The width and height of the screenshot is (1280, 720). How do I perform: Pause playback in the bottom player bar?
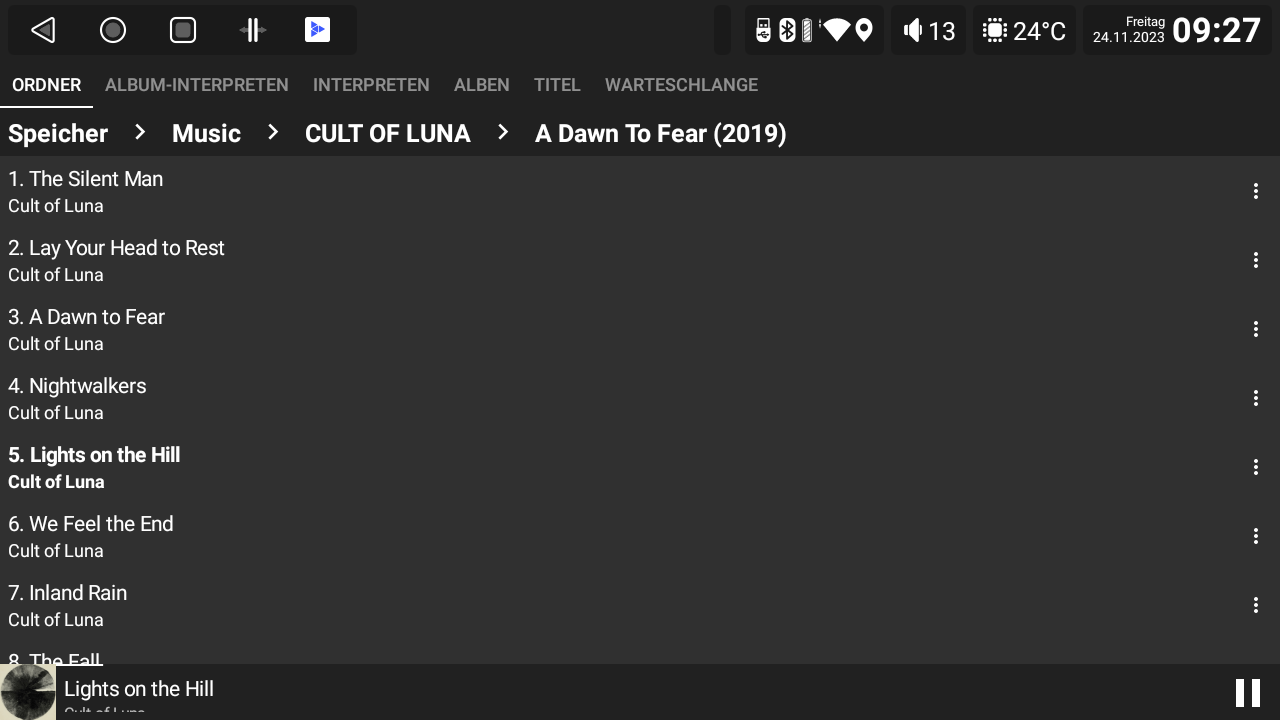click(x=1247, y=692)
